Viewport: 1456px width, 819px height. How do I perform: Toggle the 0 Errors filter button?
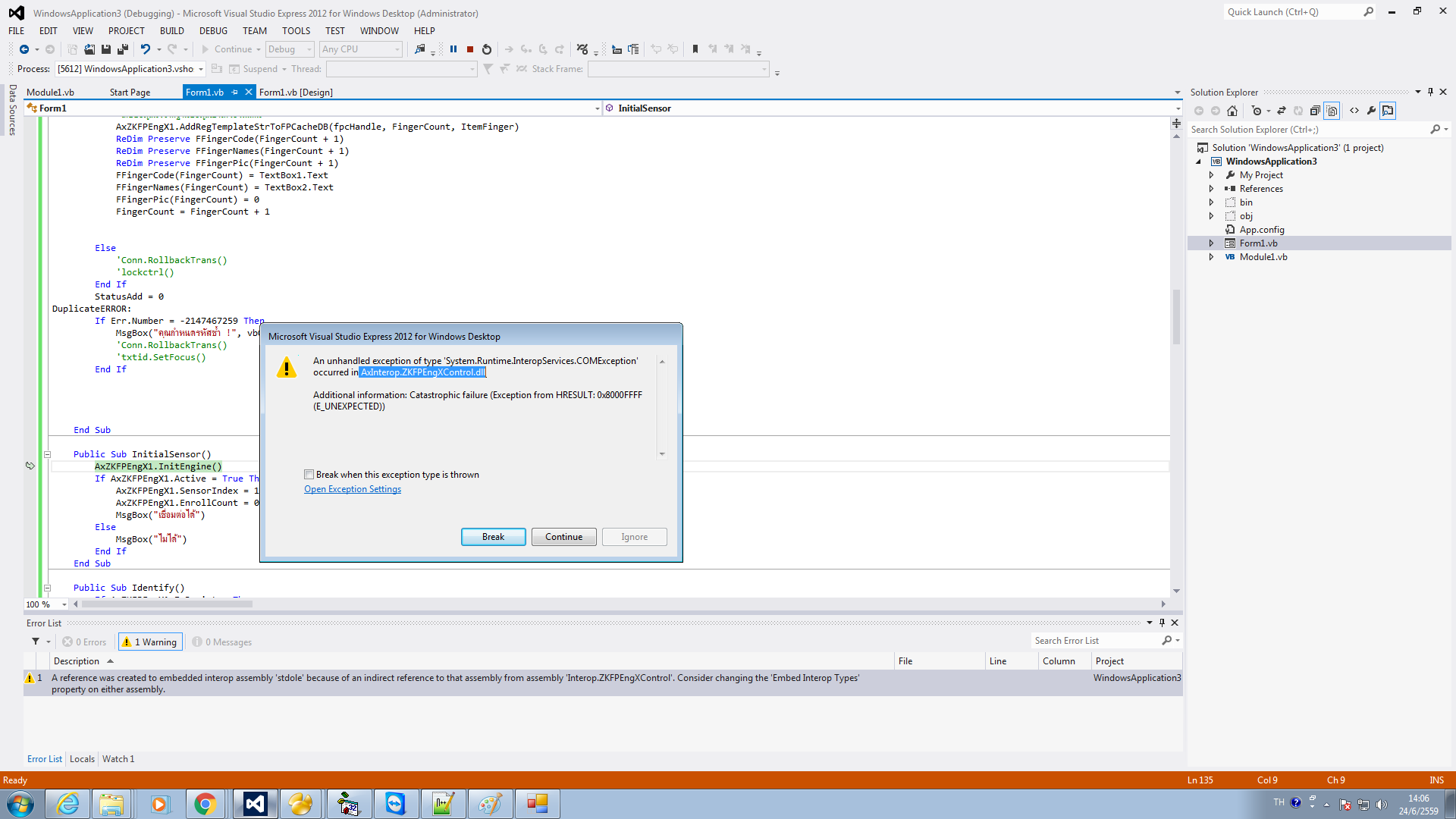click(85, 642)
